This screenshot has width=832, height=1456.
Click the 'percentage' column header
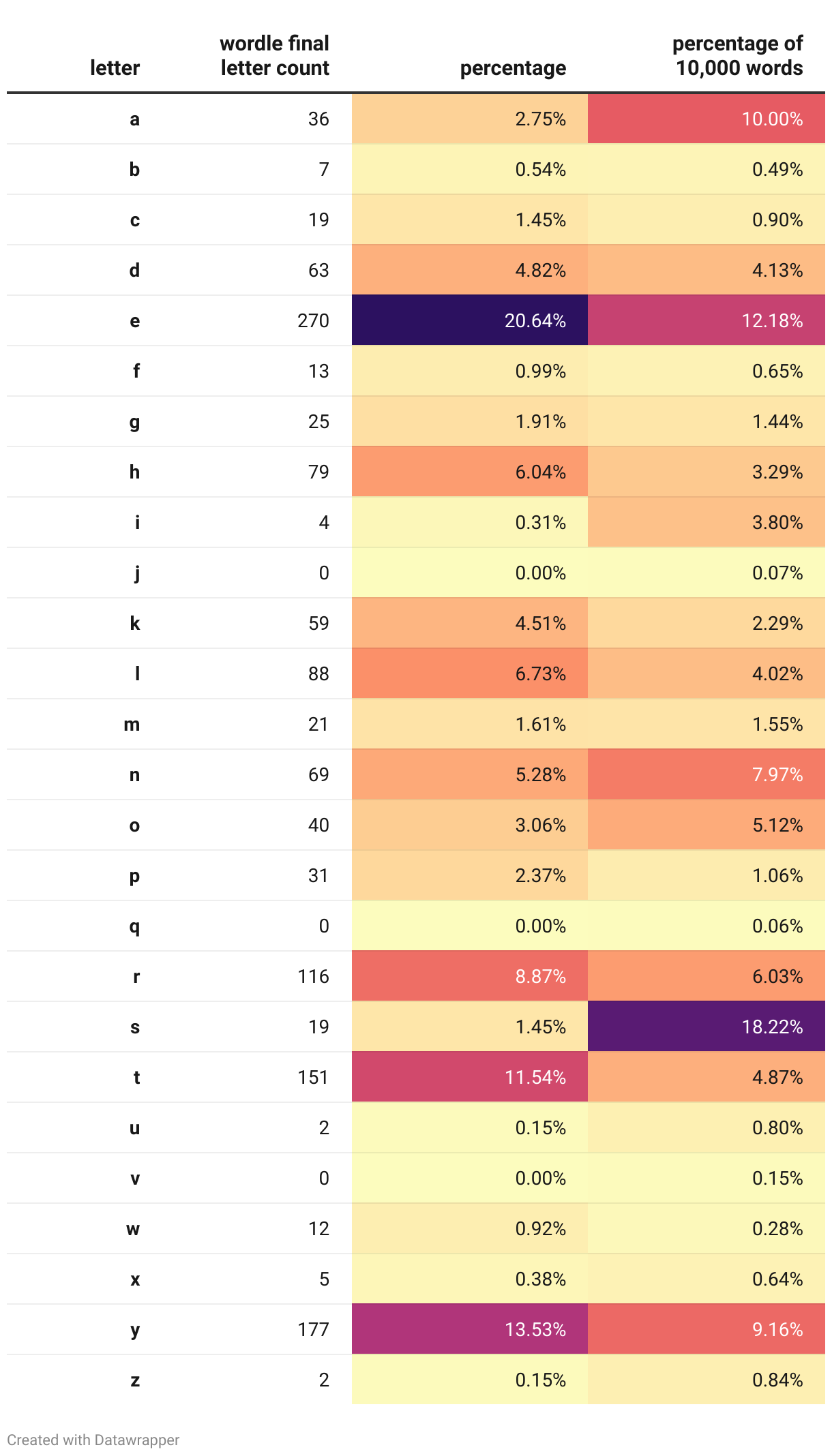(x=513, y=68)
